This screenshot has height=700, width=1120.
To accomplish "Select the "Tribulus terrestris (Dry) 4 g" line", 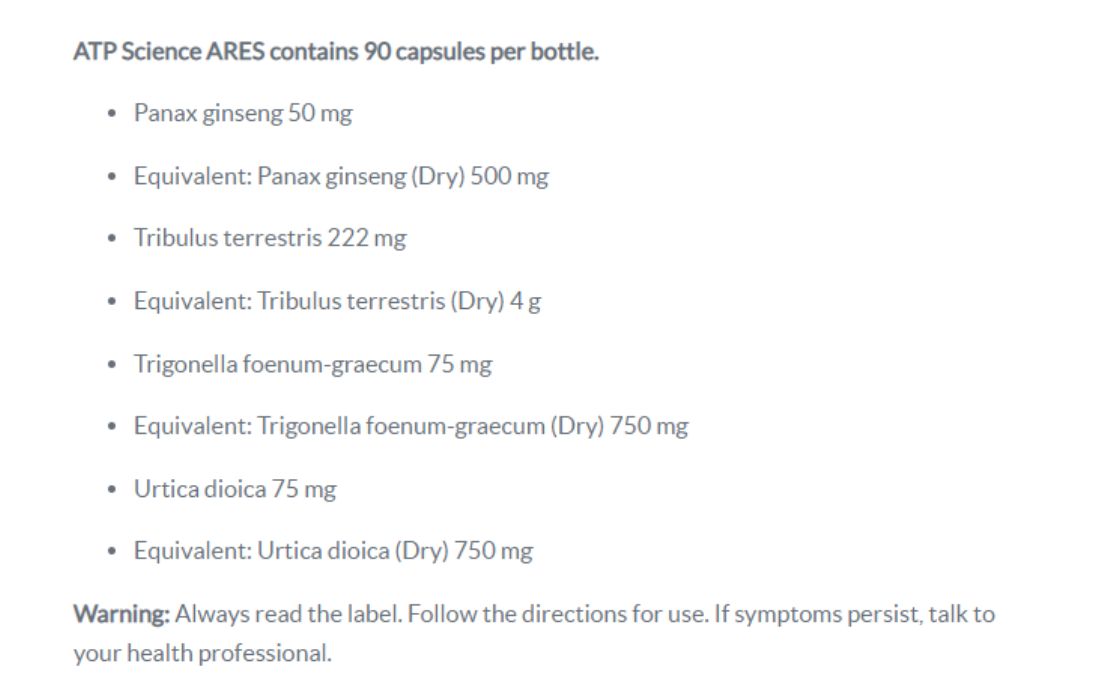I will click(x=337, y=302).
